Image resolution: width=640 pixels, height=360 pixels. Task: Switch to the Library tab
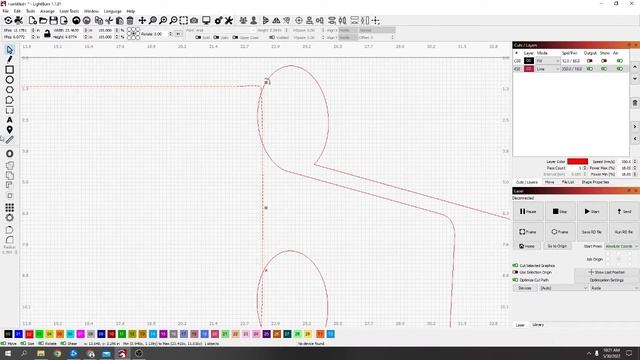tap(538, 325)
